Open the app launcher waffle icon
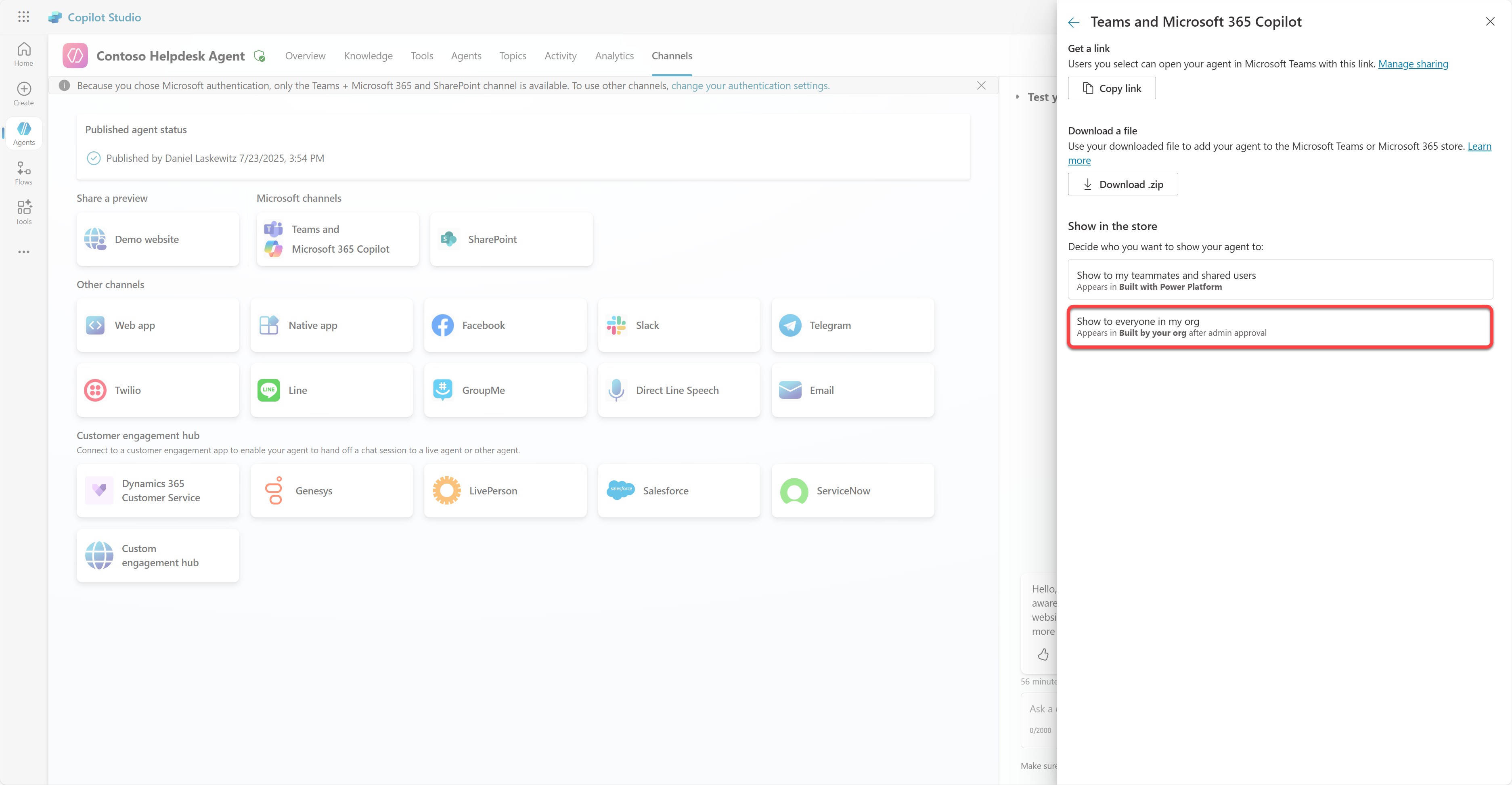Image resolution: width=1512 pixels, height=785 pixels. pyautogui.click(x=23, y=17)
